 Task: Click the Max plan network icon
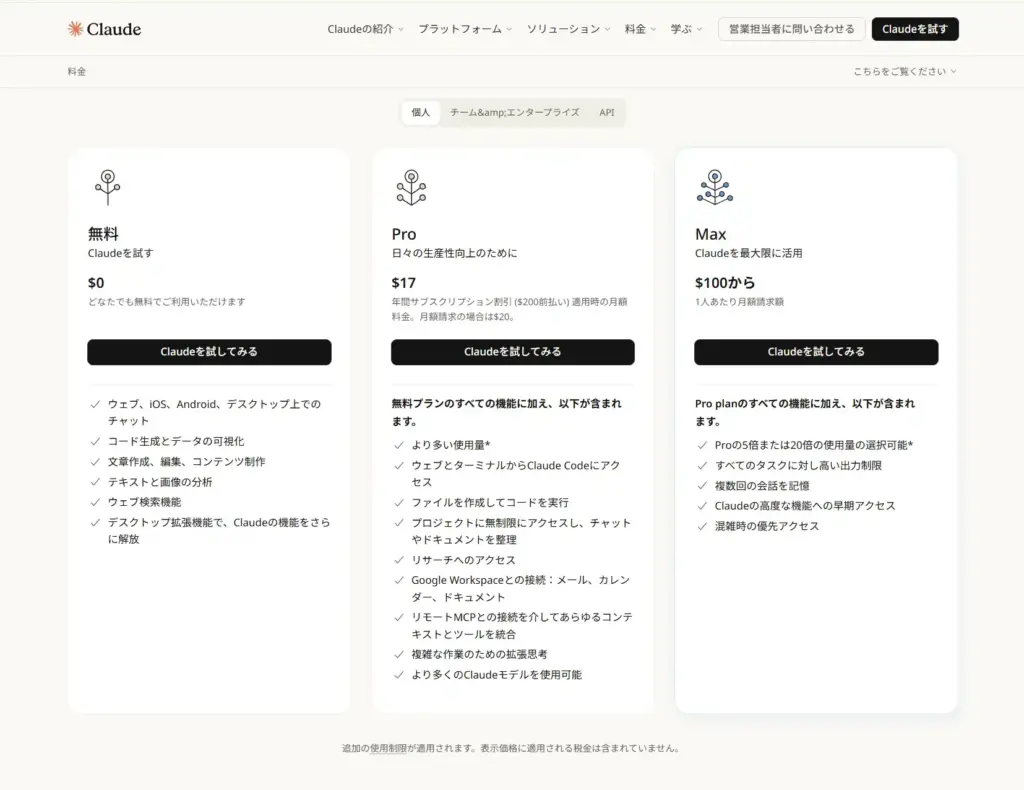click(x=714, y=187)
